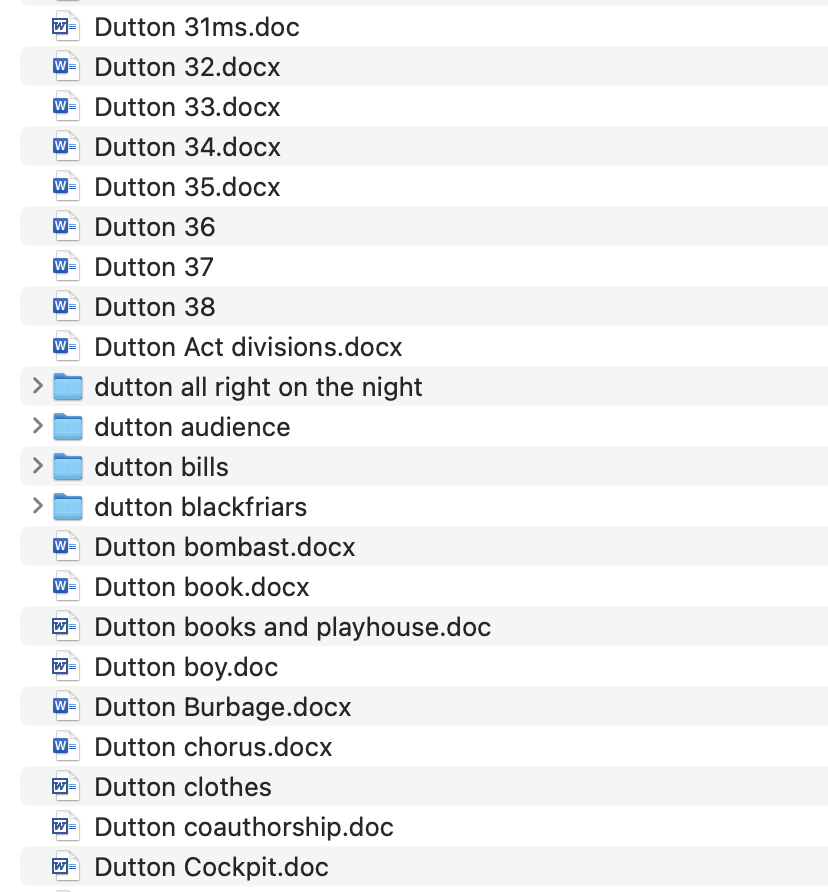This screenshot has width=828, height=892.
Task: Click the dutton audience folder icon
Action: click(x=68, y=427)
